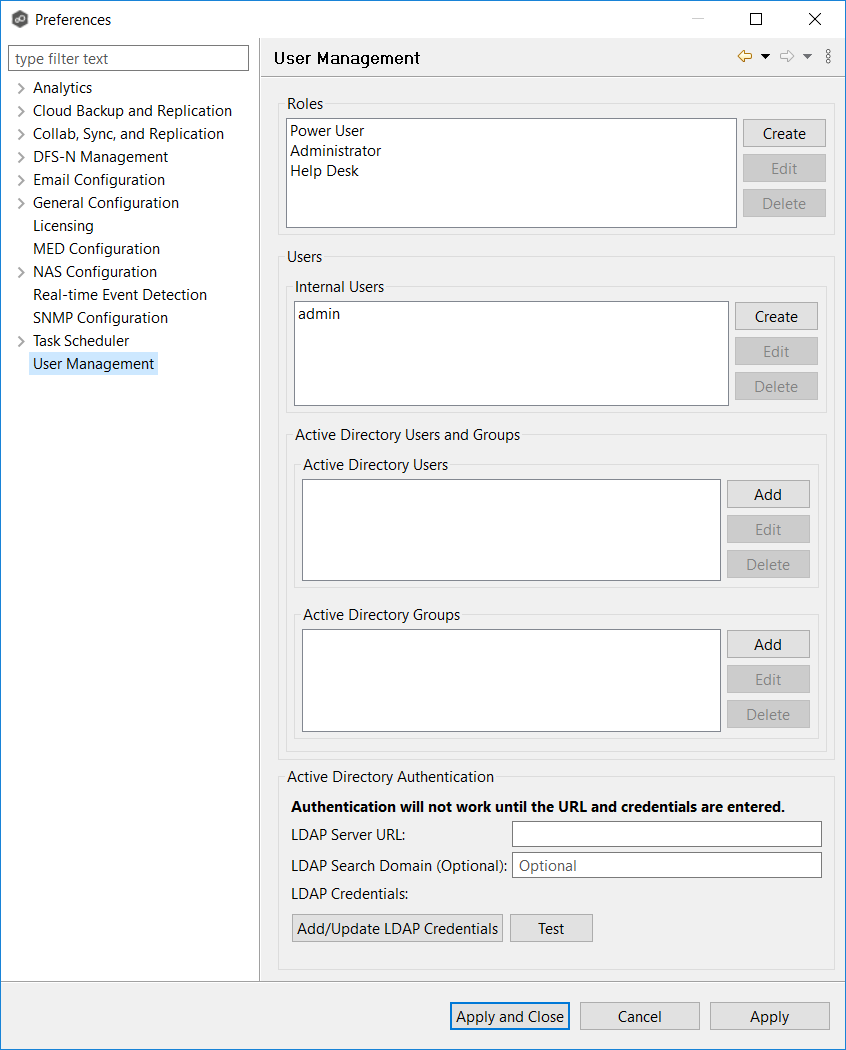Open the forward history dropdown arrow
This screenshot has width=846, height=1050.
[x=808, y=57]
